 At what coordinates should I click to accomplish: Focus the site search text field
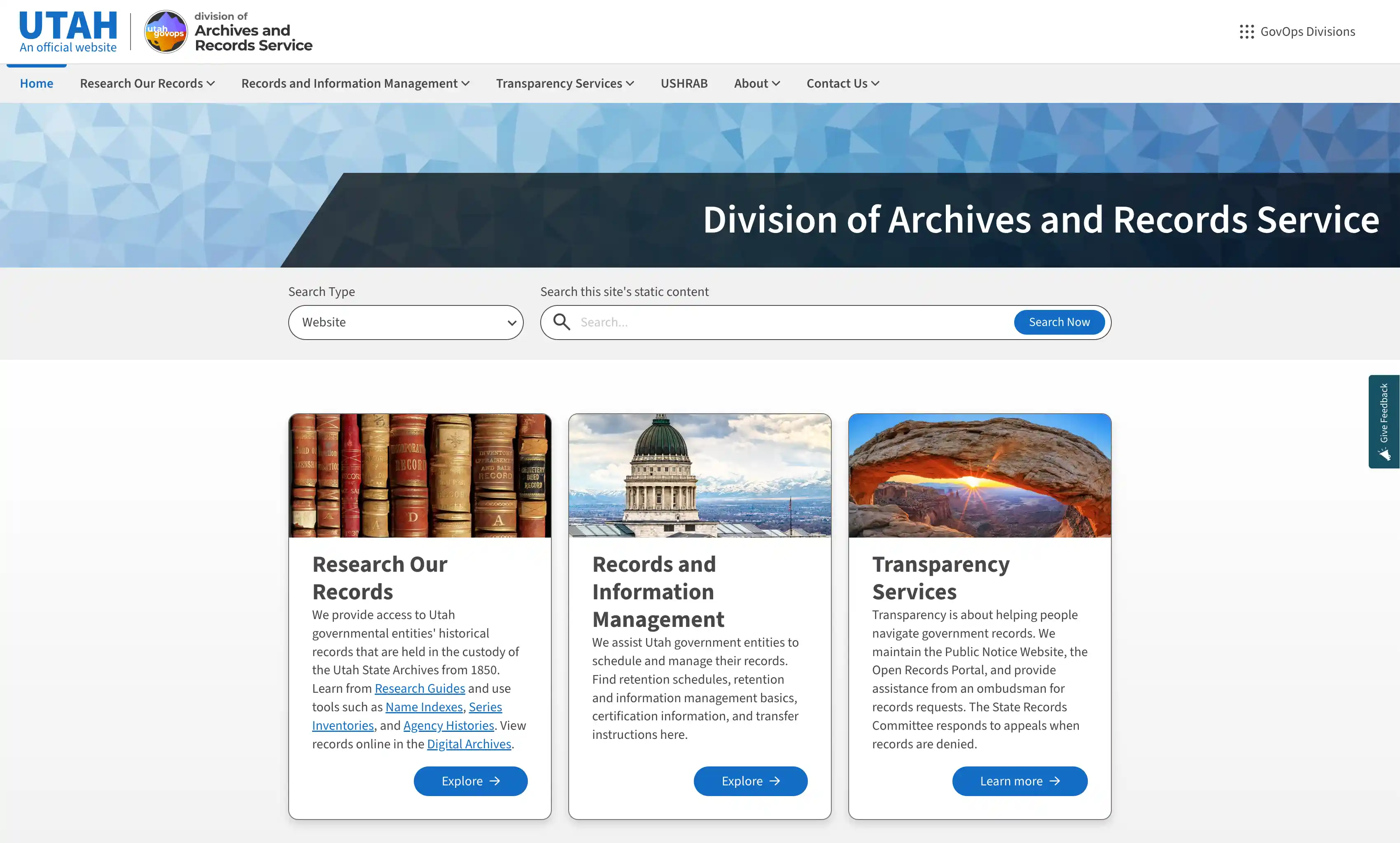pyautogui.click(x=790, y=322)
